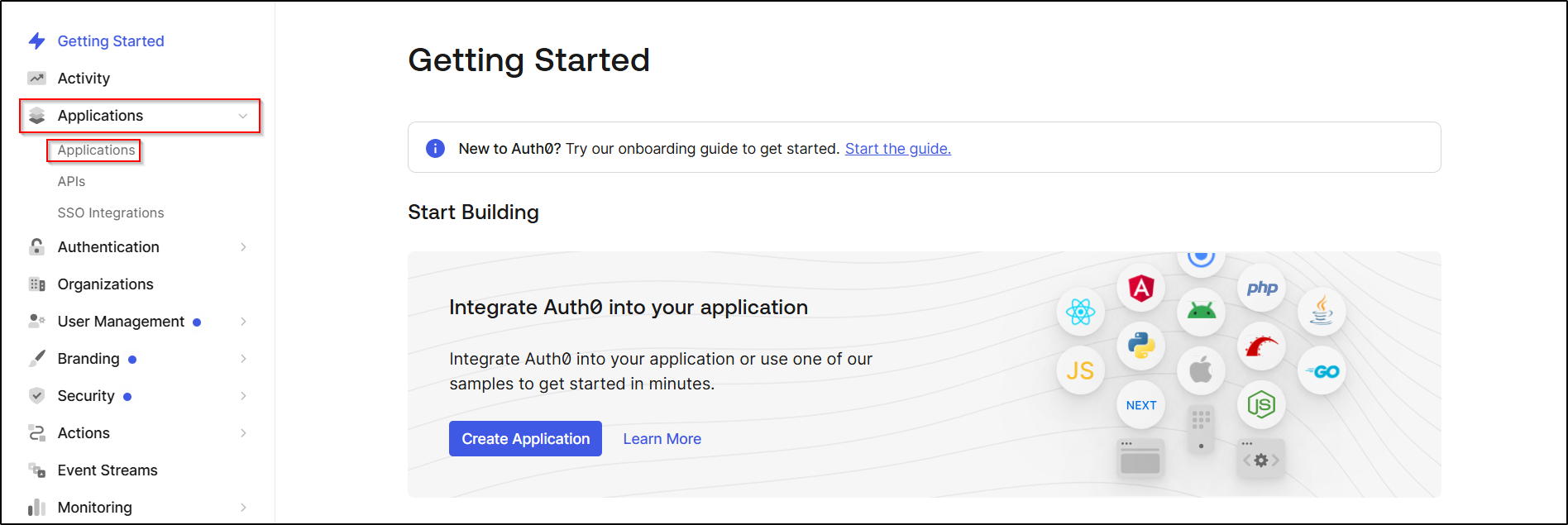Click the Ruby on Rails red logo icon
The height and width of the screenshot is (525, 1568).
tap(1262, 346)
